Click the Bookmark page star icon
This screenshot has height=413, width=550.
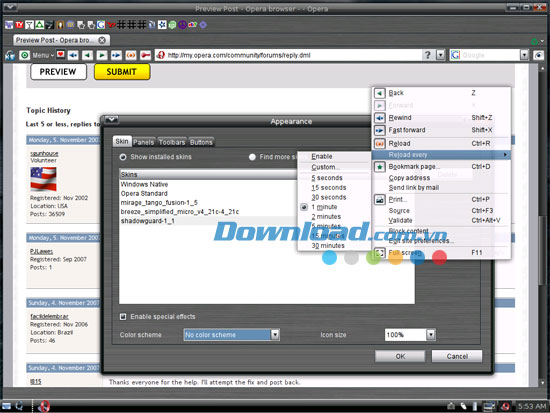[x=380, y=167]
